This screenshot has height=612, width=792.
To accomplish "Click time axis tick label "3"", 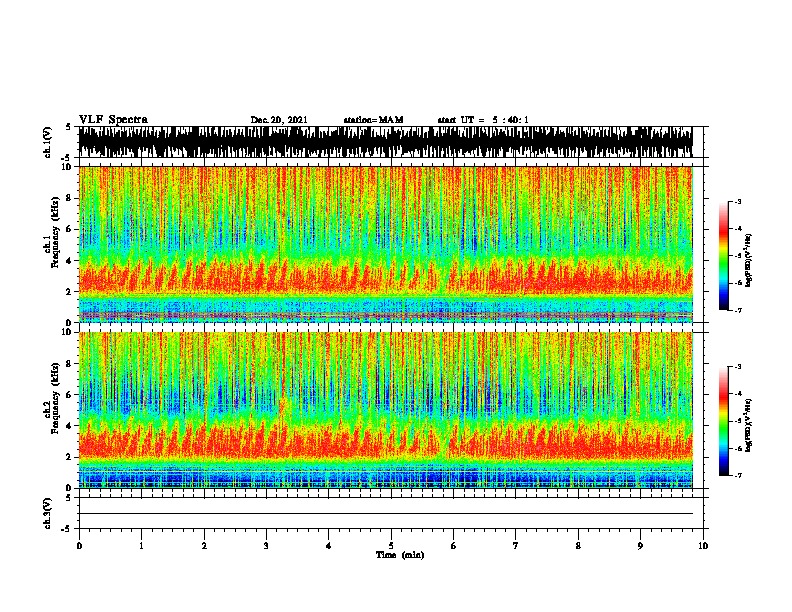I will click(266, 546).
